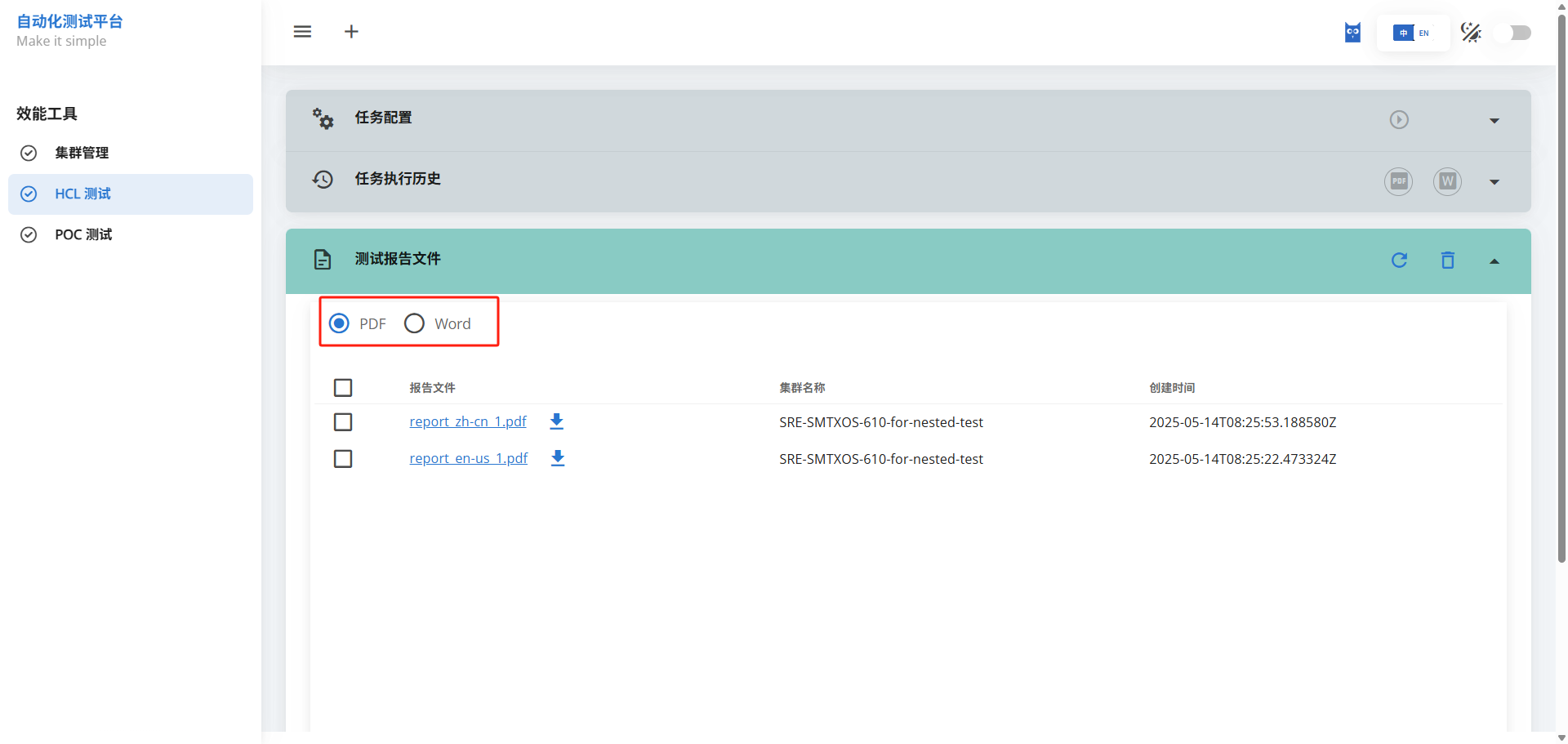Toggle the dark mode switch
Screen dimensions: 1568x744
[x=1512, y=33]
